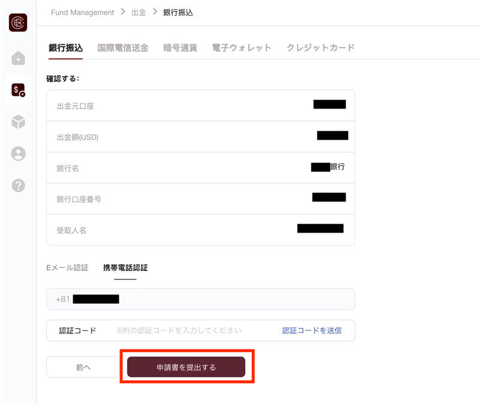Click the +81 phone number field
The width and height of the screenshot is (480, 404).
[200, 299]
